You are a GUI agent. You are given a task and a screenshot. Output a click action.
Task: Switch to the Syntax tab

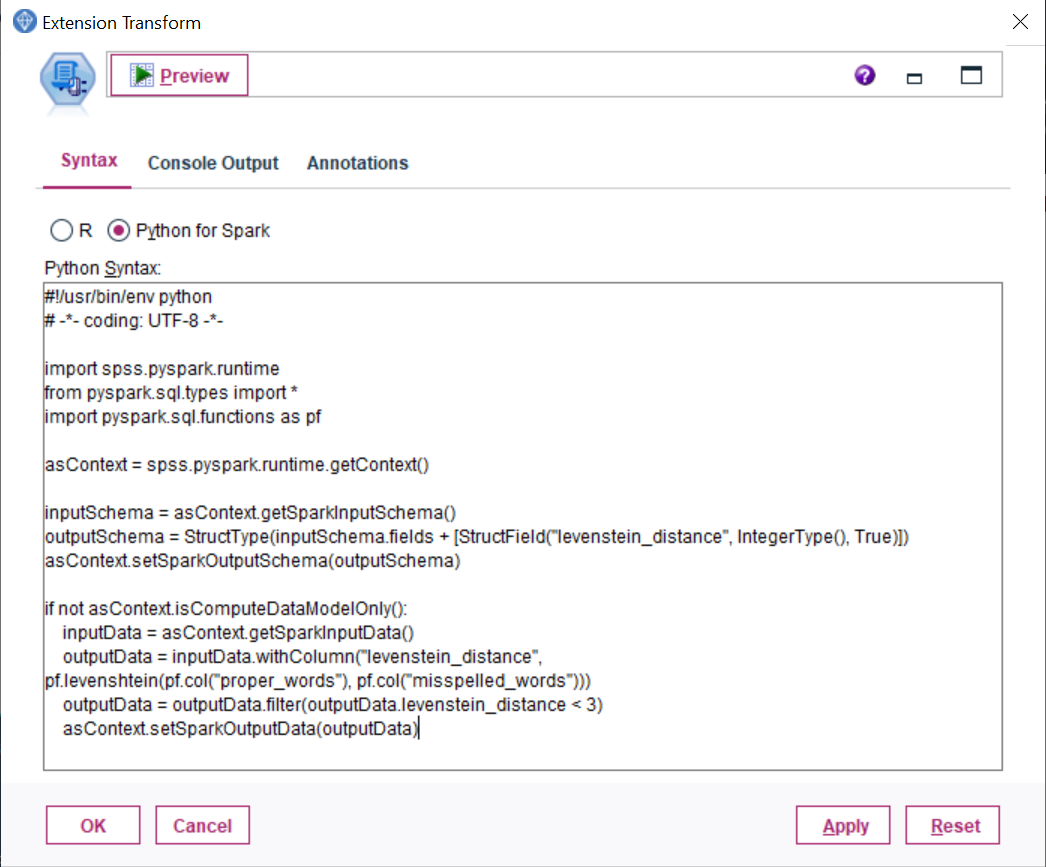click(89, 160)
